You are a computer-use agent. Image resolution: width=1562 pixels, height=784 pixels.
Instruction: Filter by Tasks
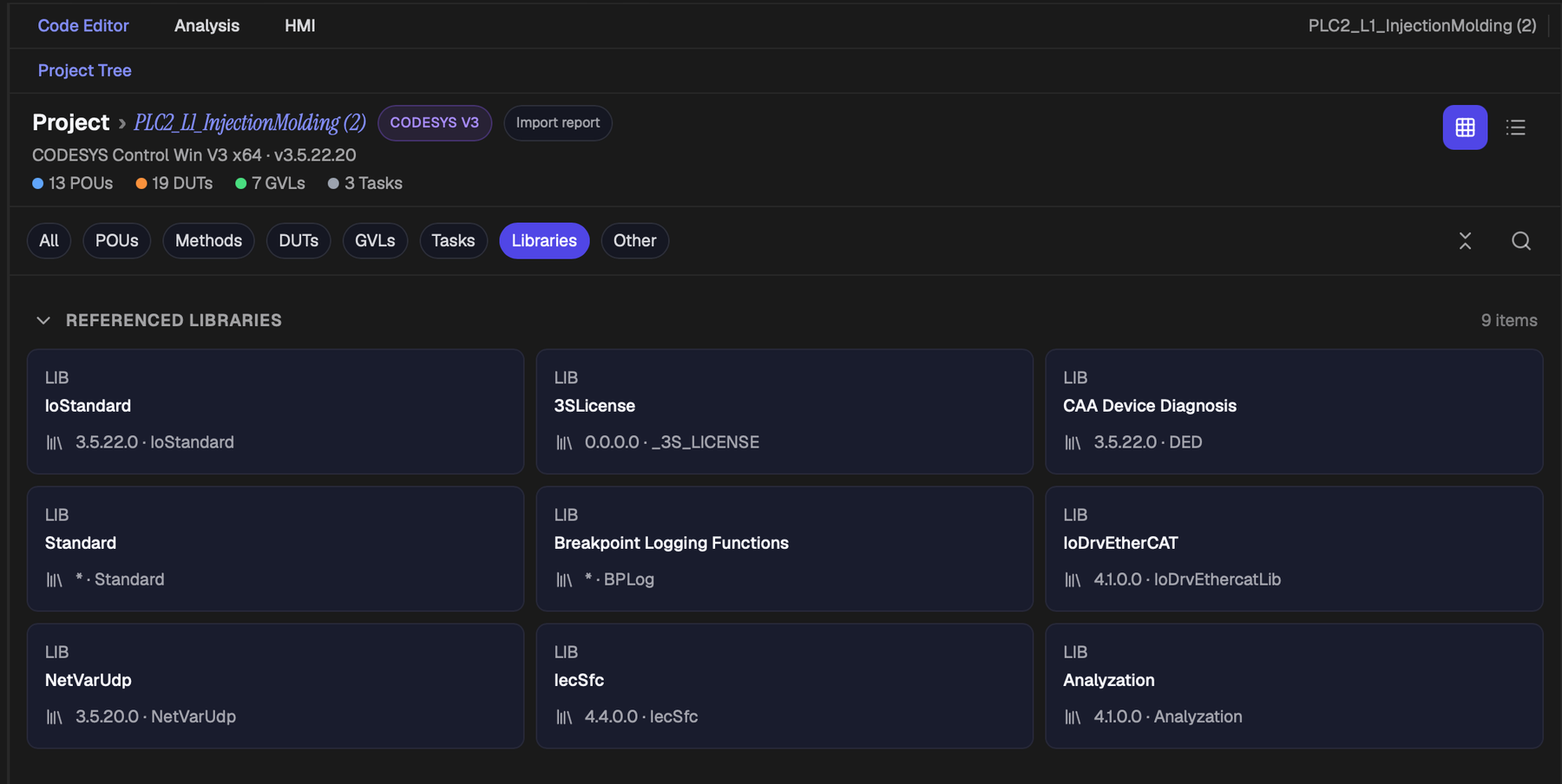pyautogui.click(x=453, y=240)
